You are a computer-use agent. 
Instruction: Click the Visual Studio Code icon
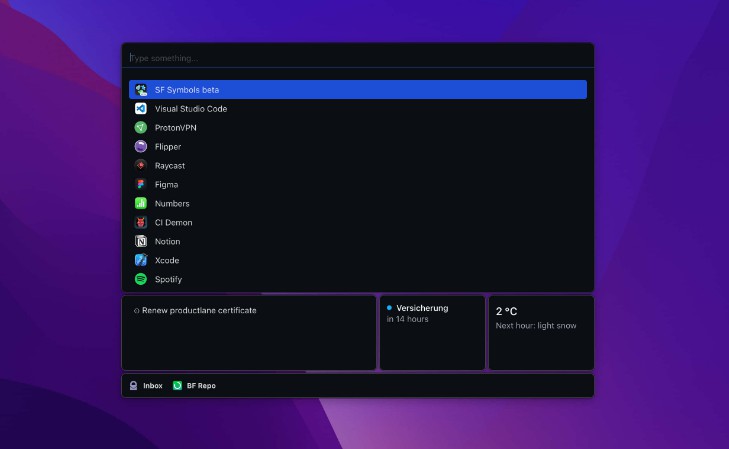tap(141, 109)
